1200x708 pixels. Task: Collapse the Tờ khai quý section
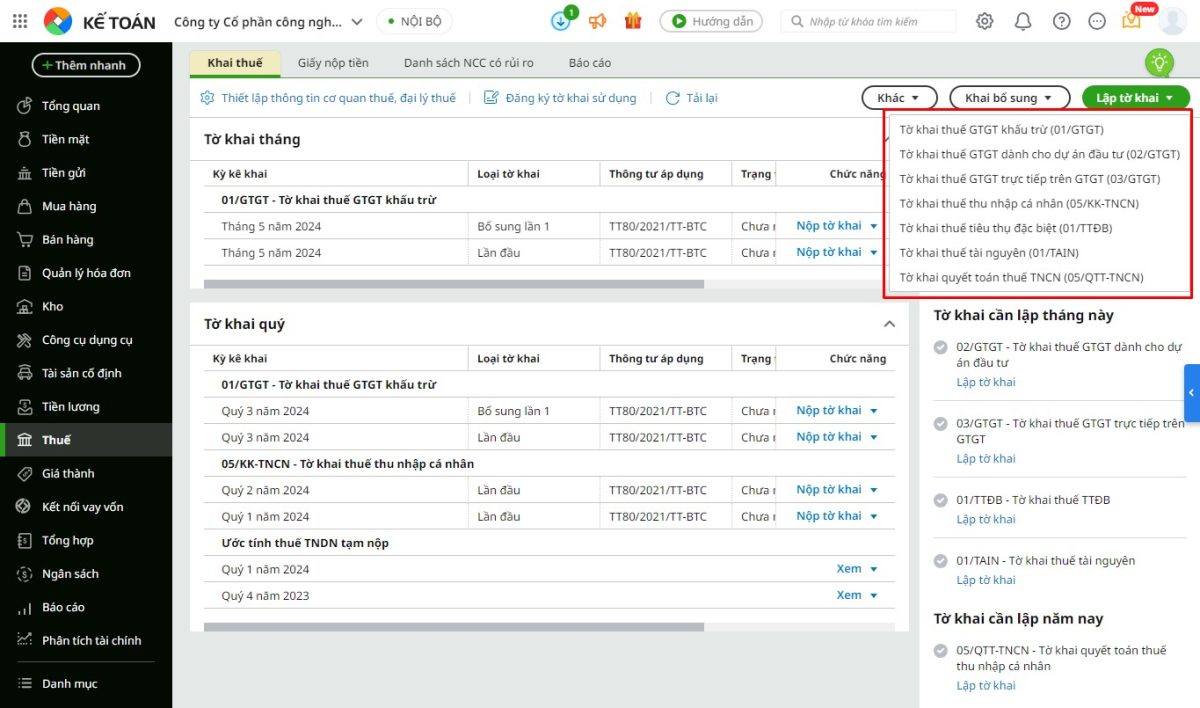pyautogui.click(x=889, y=324)
